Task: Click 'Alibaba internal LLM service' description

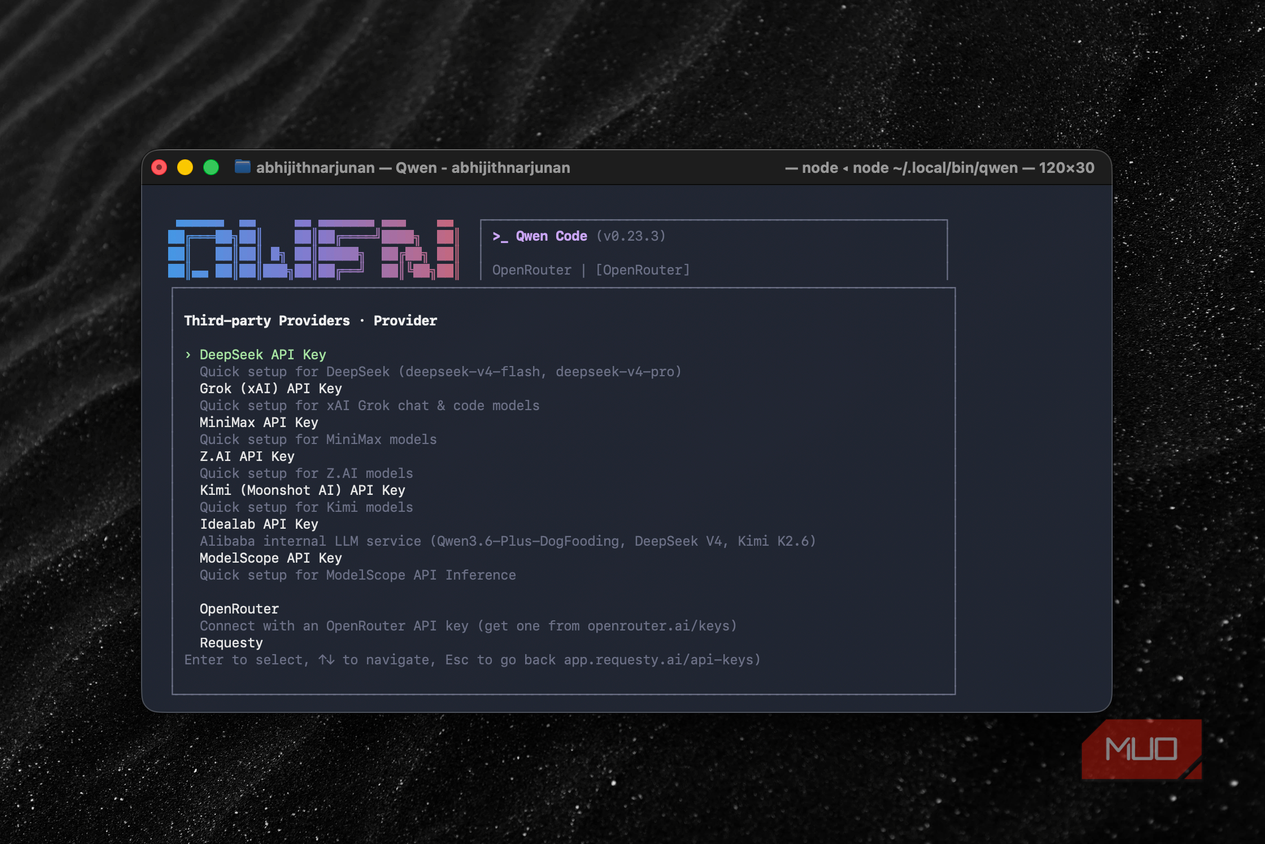Action: click(x=508, y=541)
